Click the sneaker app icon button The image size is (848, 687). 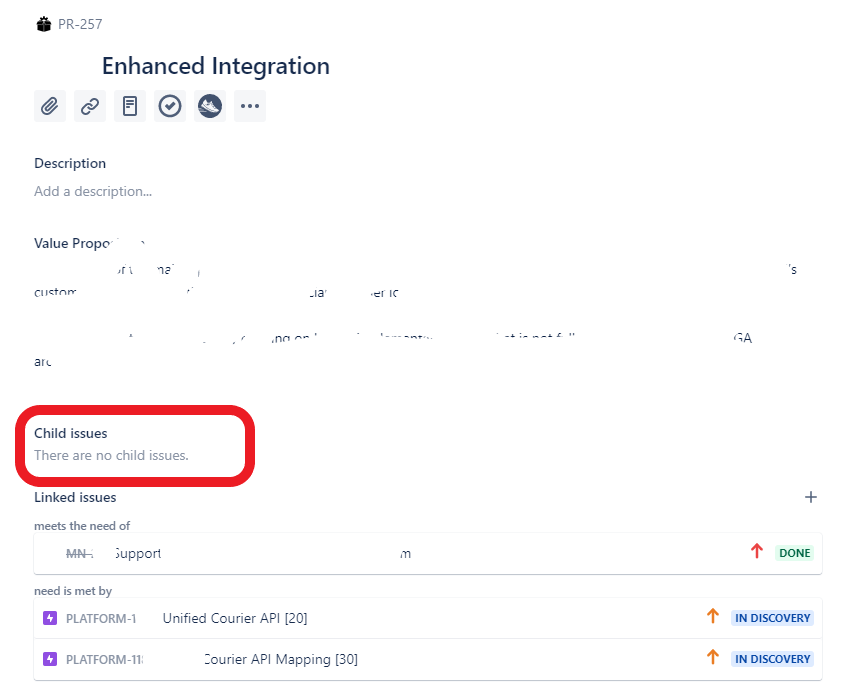210,106
